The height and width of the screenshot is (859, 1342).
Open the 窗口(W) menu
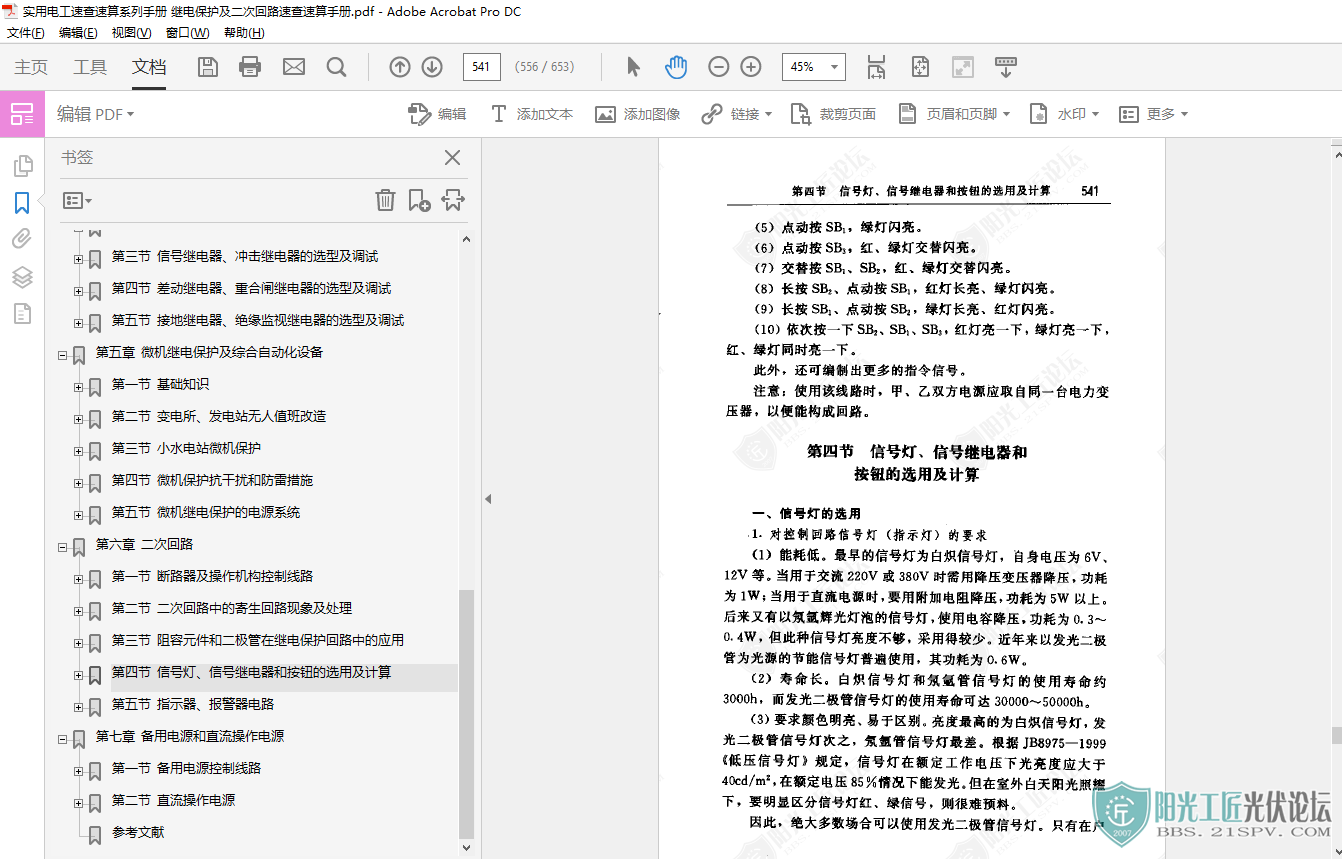click(x=187, y=32)
